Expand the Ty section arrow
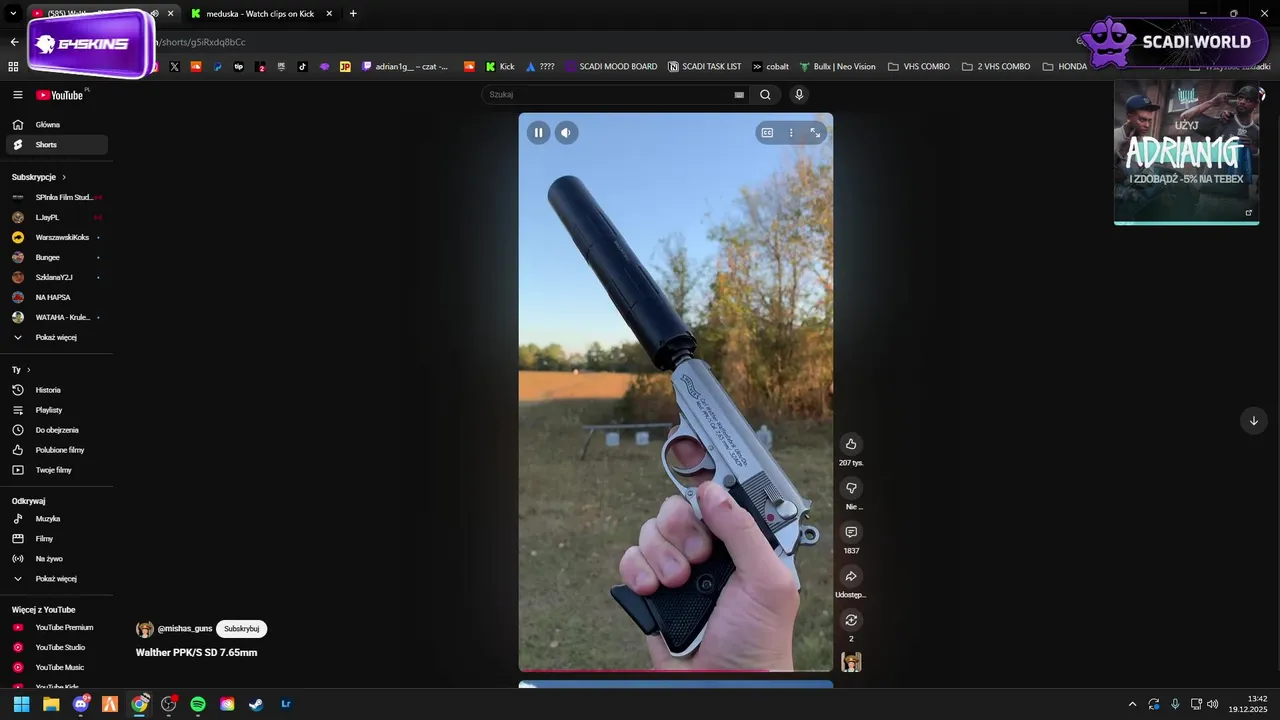The image size is (1280, 720). coord(28,370)
